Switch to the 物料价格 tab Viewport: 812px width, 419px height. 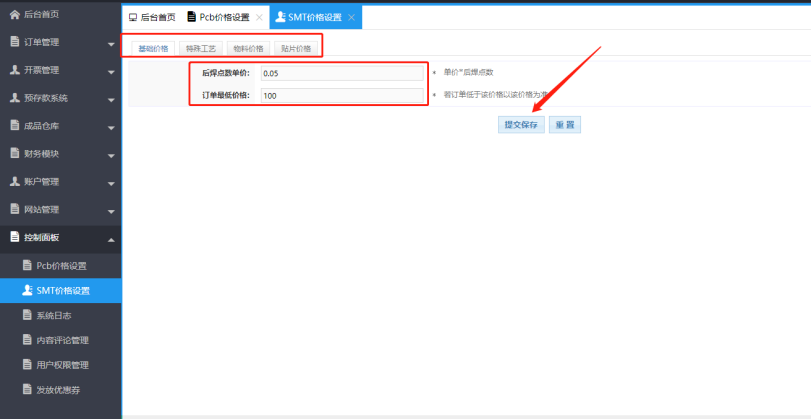coord(248,48)
